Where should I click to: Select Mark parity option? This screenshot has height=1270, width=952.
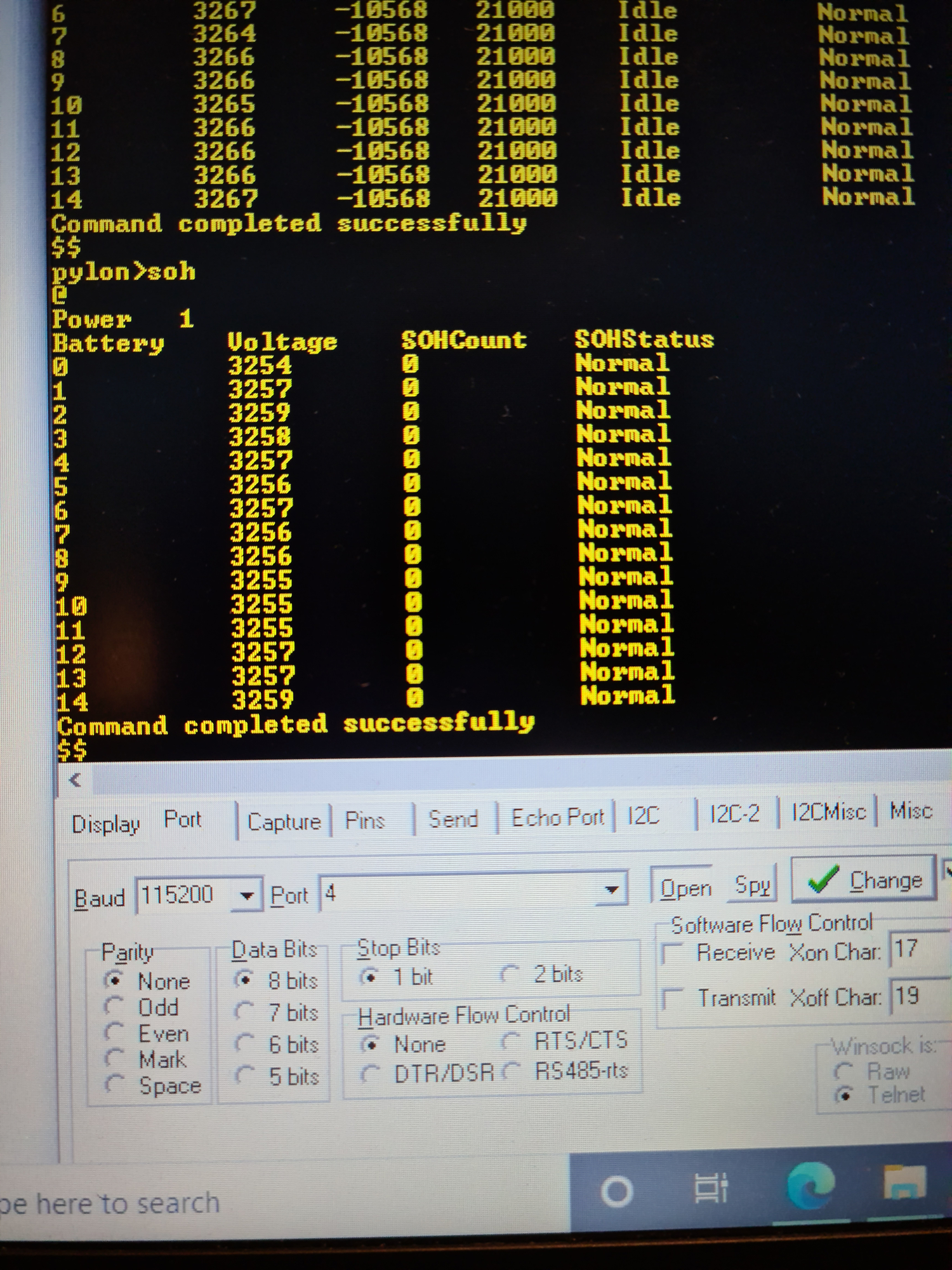coord(146,1059)
